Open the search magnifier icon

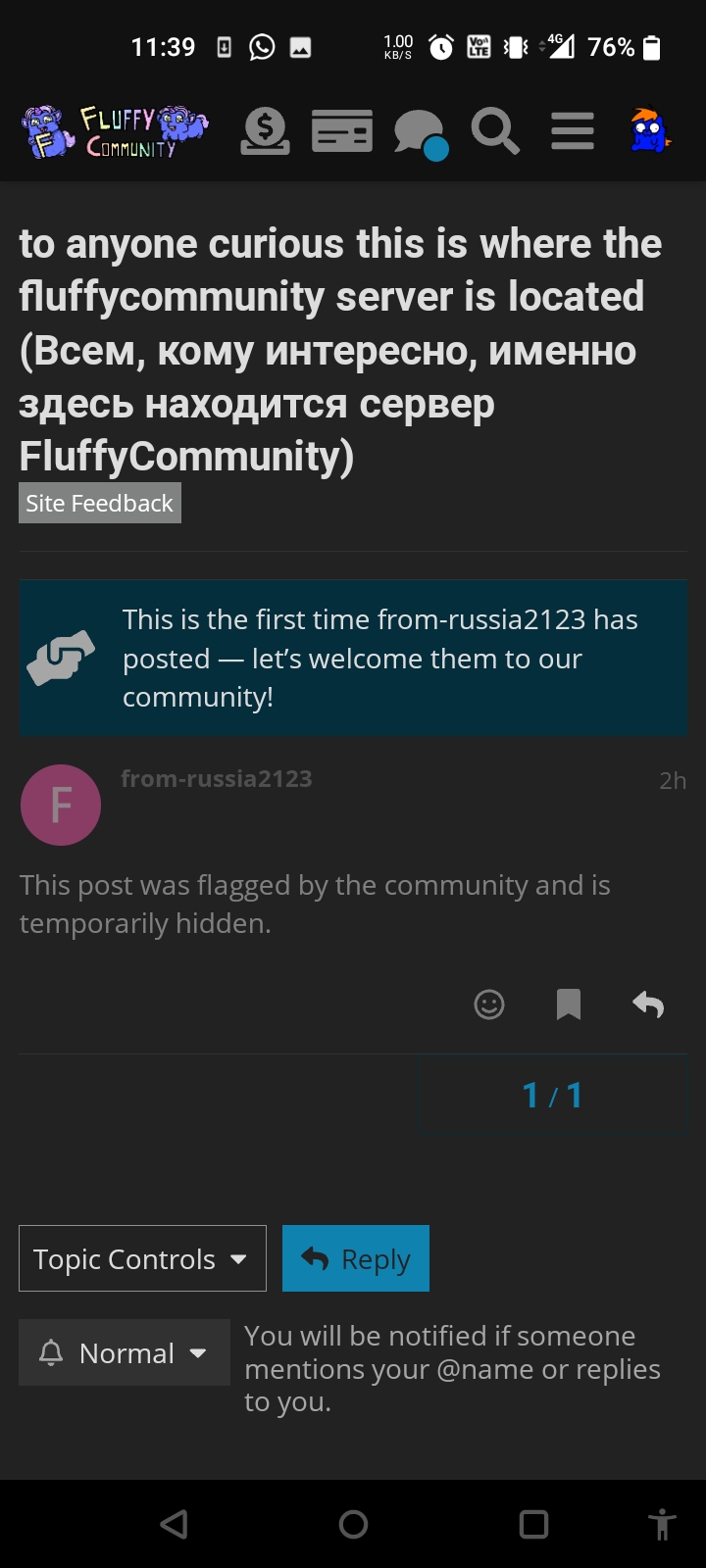click(495, 131)
